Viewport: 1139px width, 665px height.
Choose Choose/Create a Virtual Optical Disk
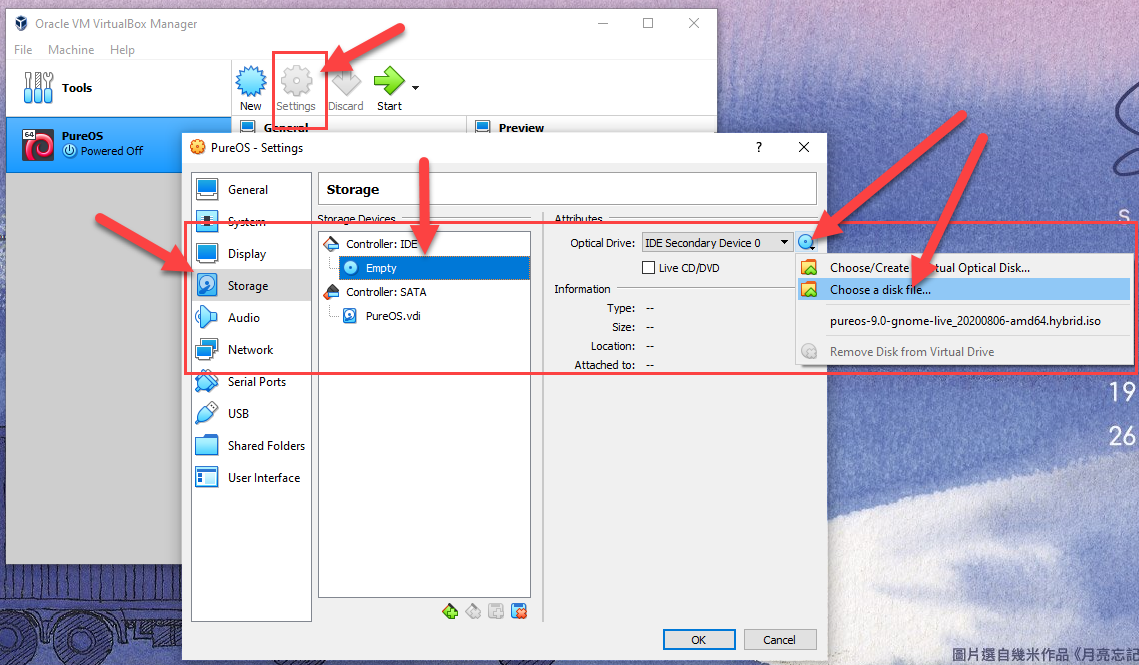[x=964, y=267]
